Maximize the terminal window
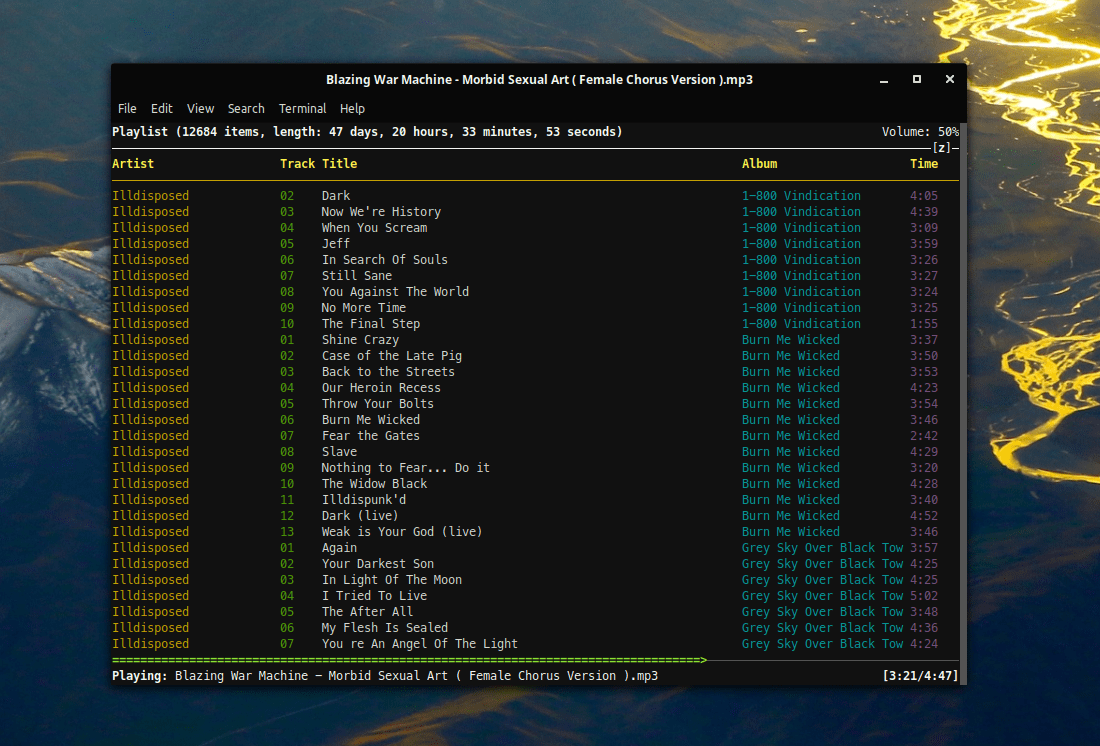 pyautogui.click(x=916, y=79)
